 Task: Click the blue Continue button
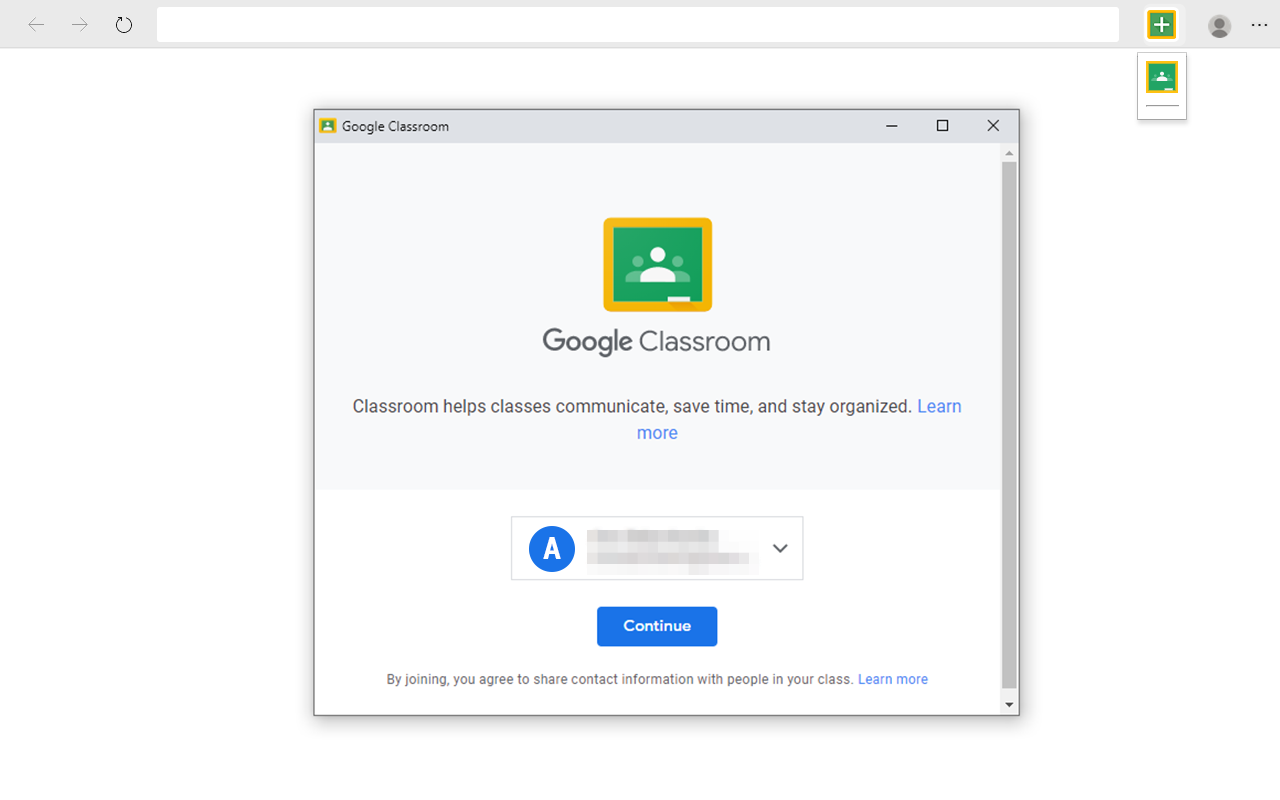[657, 626]
